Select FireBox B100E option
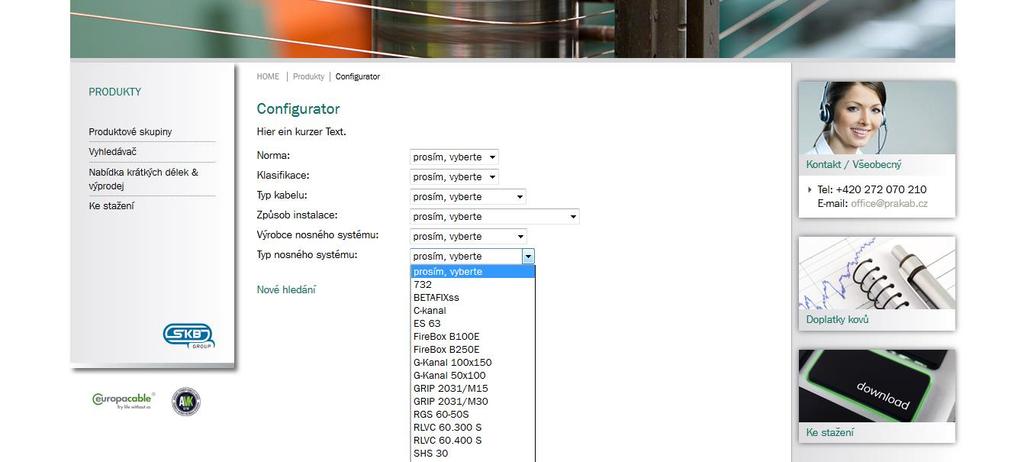The image size is (1024, 462). [x=472, y=337]
